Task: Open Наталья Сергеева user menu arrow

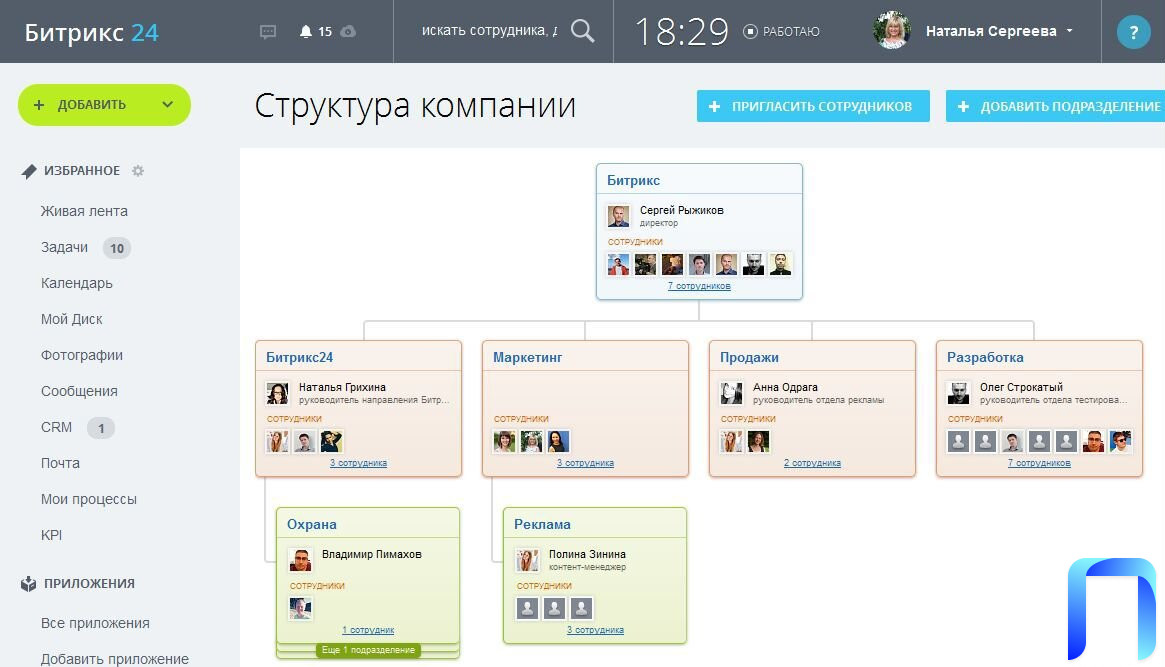Action: (x=1069, y=31)
